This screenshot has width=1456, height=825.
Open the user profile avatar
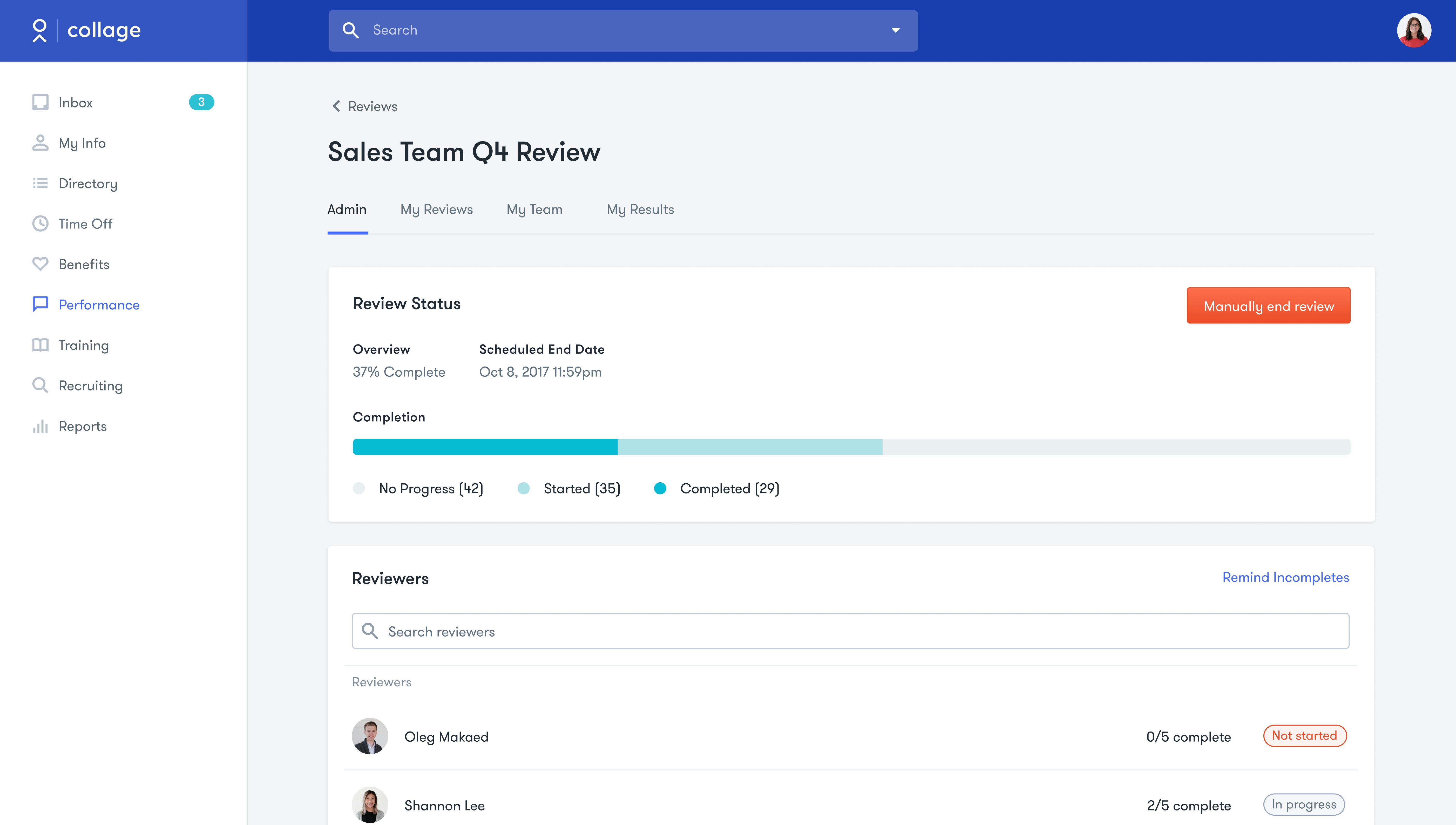click(1413, 31)
